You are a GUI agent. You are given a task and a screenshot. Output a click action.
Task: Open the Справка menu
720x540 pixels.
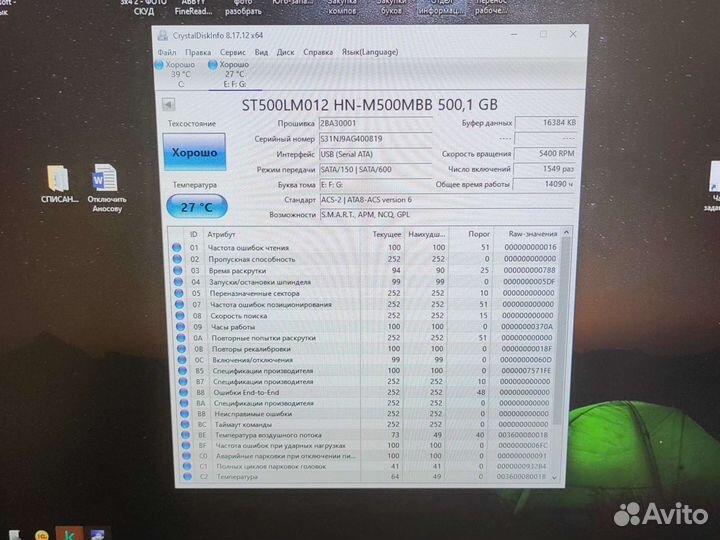[x=318, y=51]
